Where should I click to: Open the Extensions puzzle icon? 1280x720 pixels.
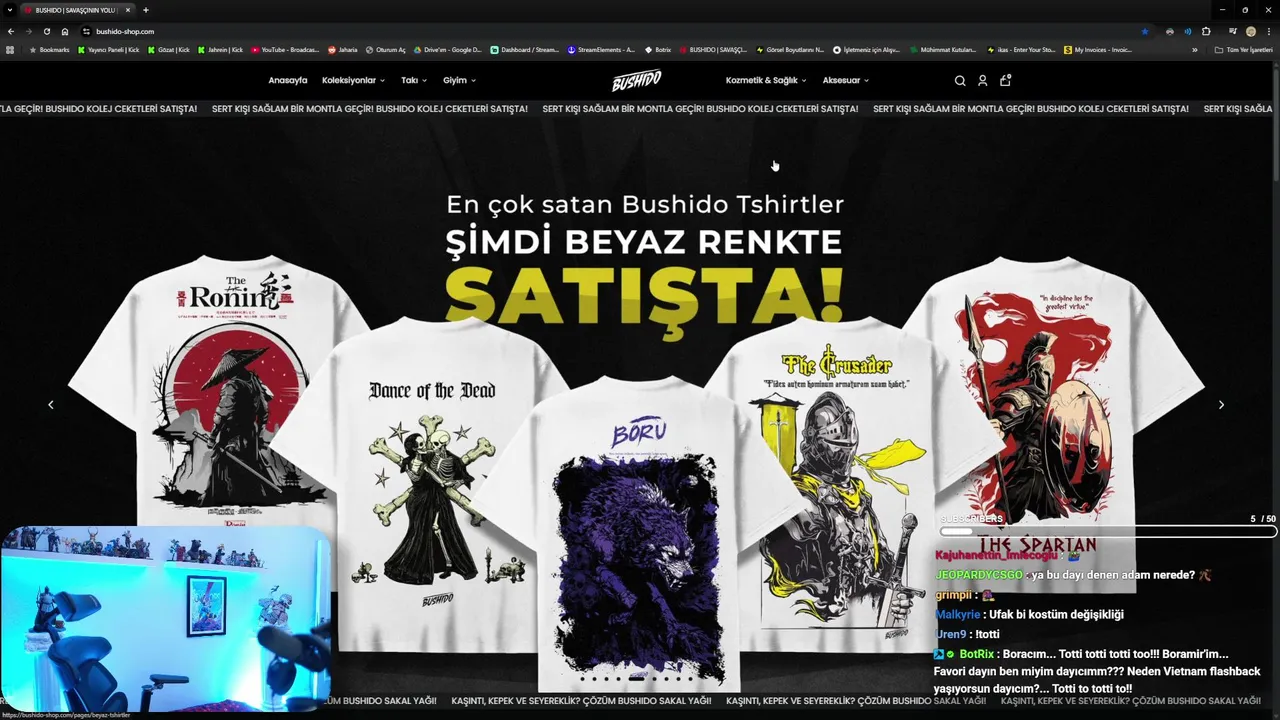click(1206, 31)
